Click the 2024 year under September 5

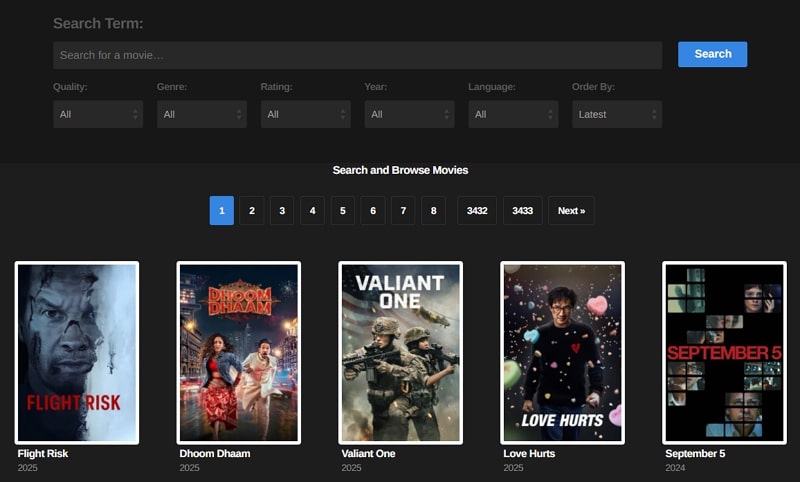click(675, 468)
